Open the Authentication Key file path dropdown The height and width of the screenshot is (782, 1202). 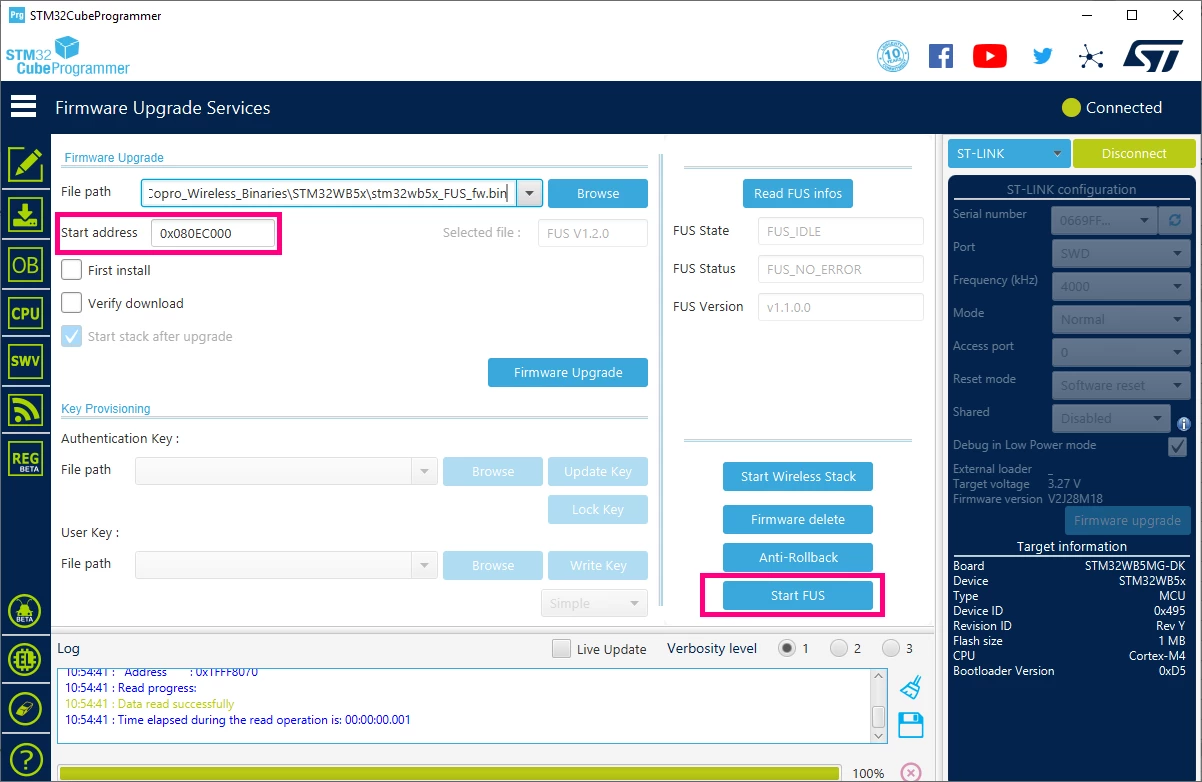coord(425,471)
